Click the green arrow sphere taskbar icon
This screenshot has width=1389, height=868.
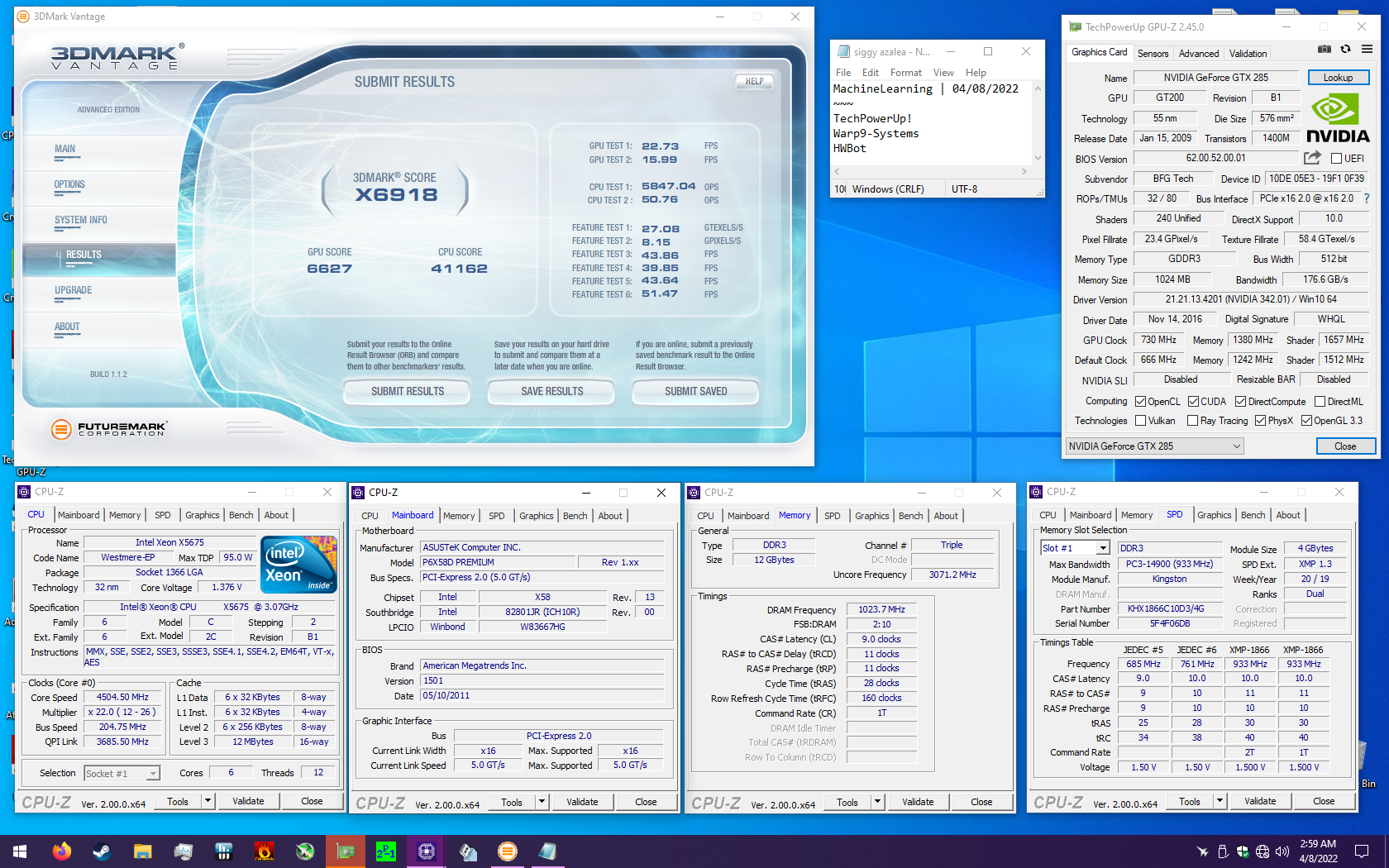tap(305, 851)
